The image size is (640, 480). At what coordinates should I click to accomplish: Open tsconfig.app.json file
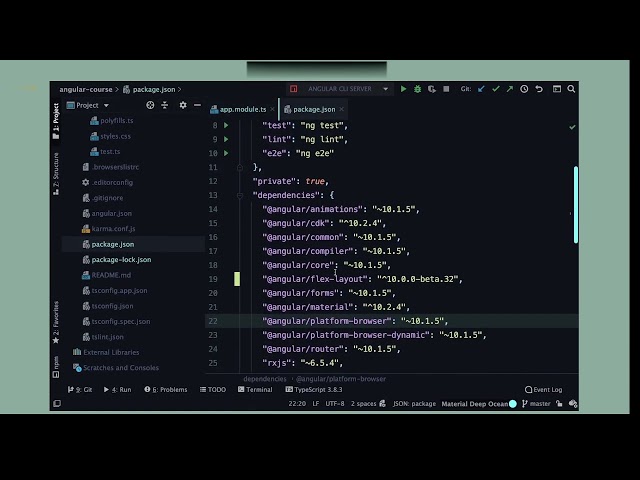(x=115, y=291)
